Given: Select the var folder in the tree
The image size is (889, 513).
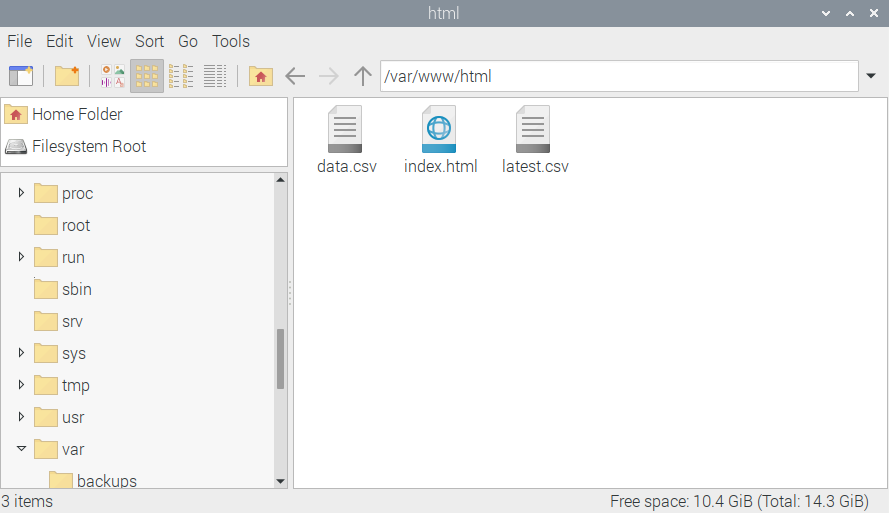Looking at the screenshot, I should (x=59, y=450).
